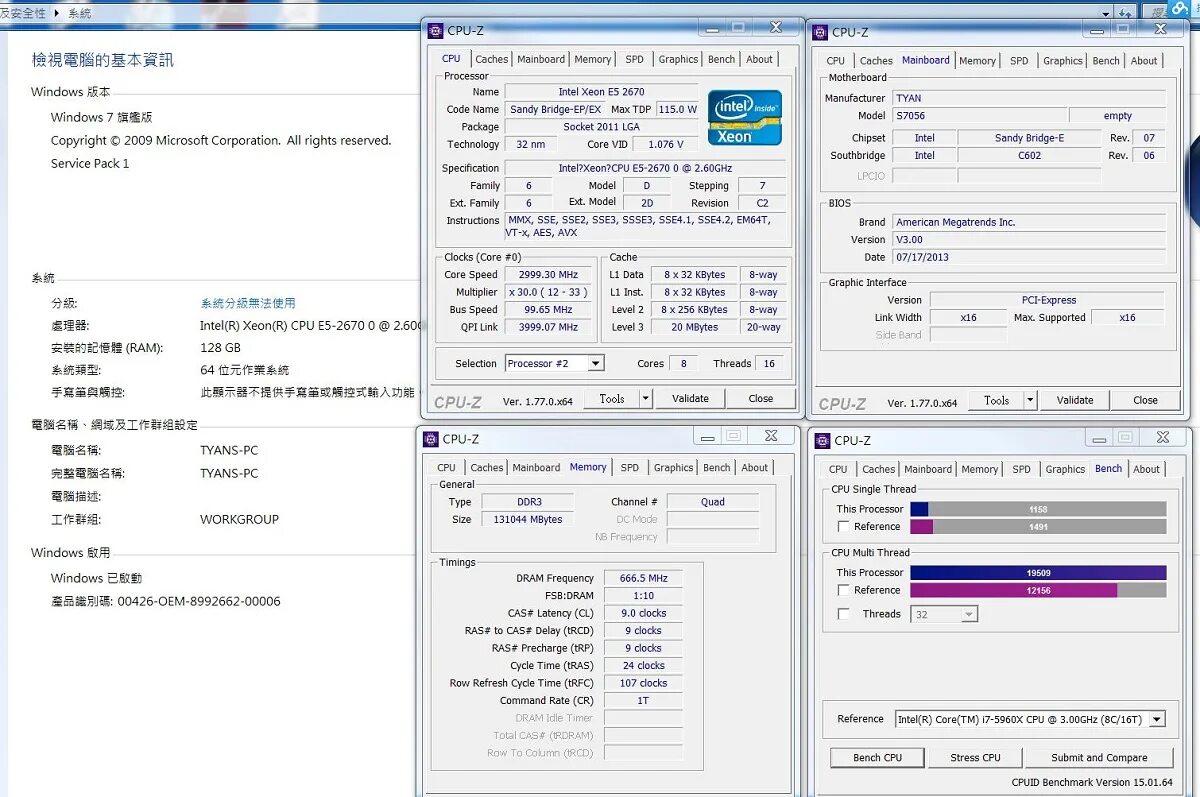Click memory Size value 131044 MBytes
This screenshot has height=797, width=1200.
tap(528, 520)
